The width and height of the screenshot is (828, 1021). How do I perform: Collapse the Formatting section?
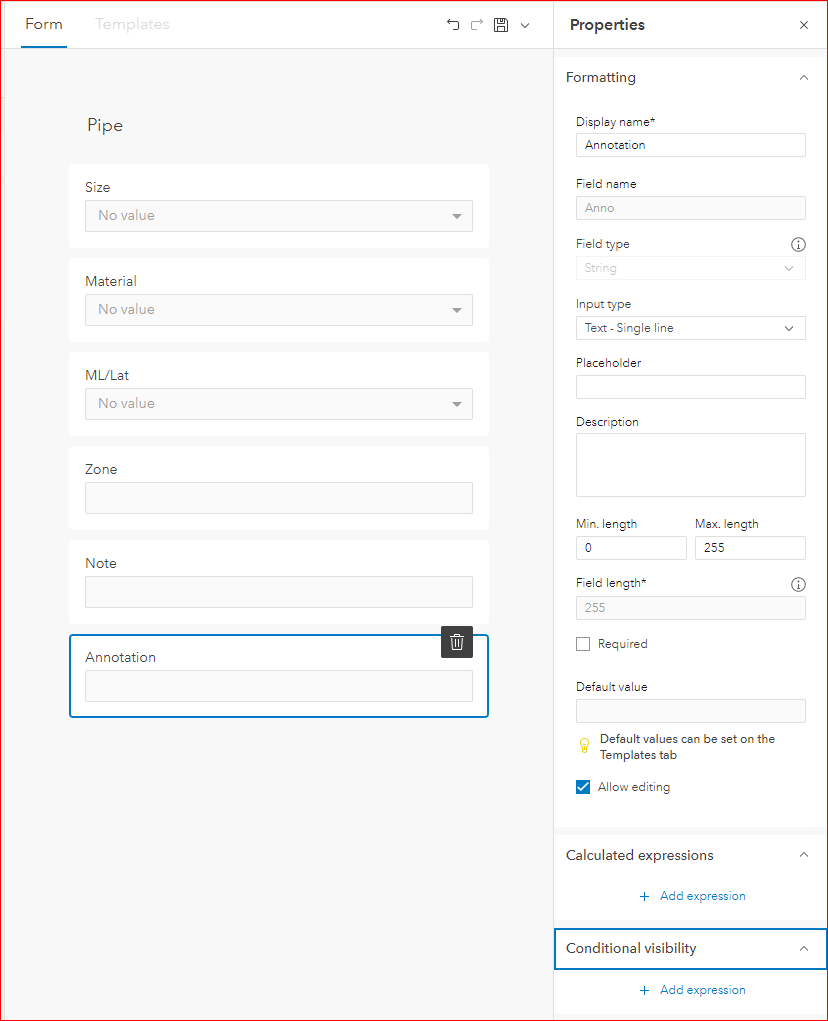click(803, 77)
